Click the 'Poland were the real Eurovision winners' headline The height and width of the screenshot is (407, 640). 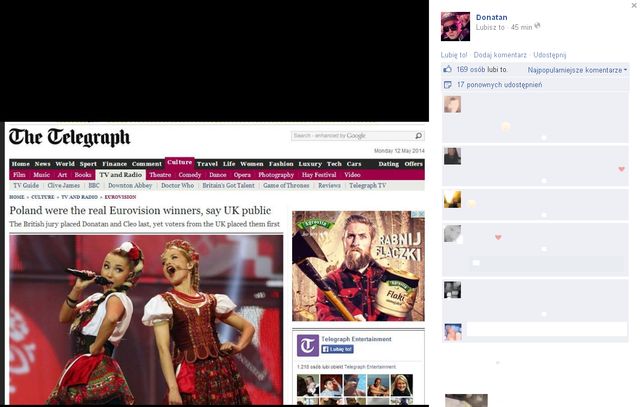140,211
